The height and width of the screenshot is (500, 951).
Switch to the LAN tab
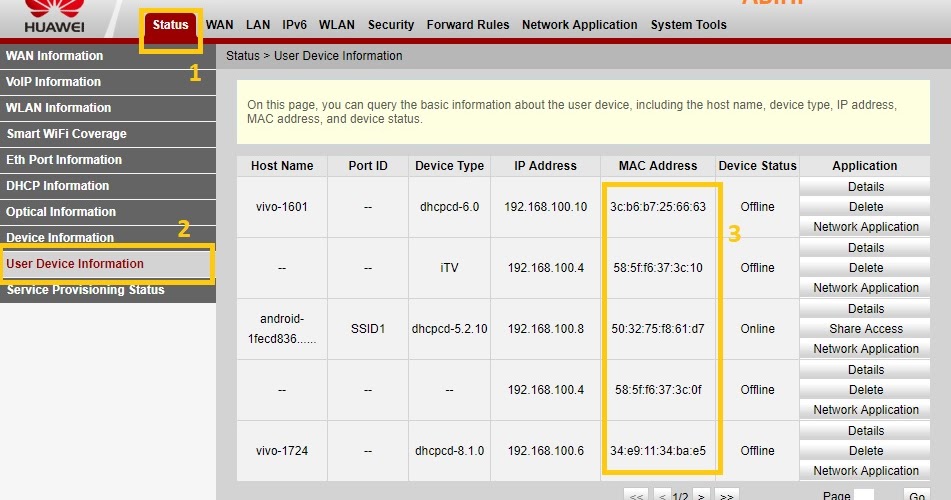click(x=258, y=25)
